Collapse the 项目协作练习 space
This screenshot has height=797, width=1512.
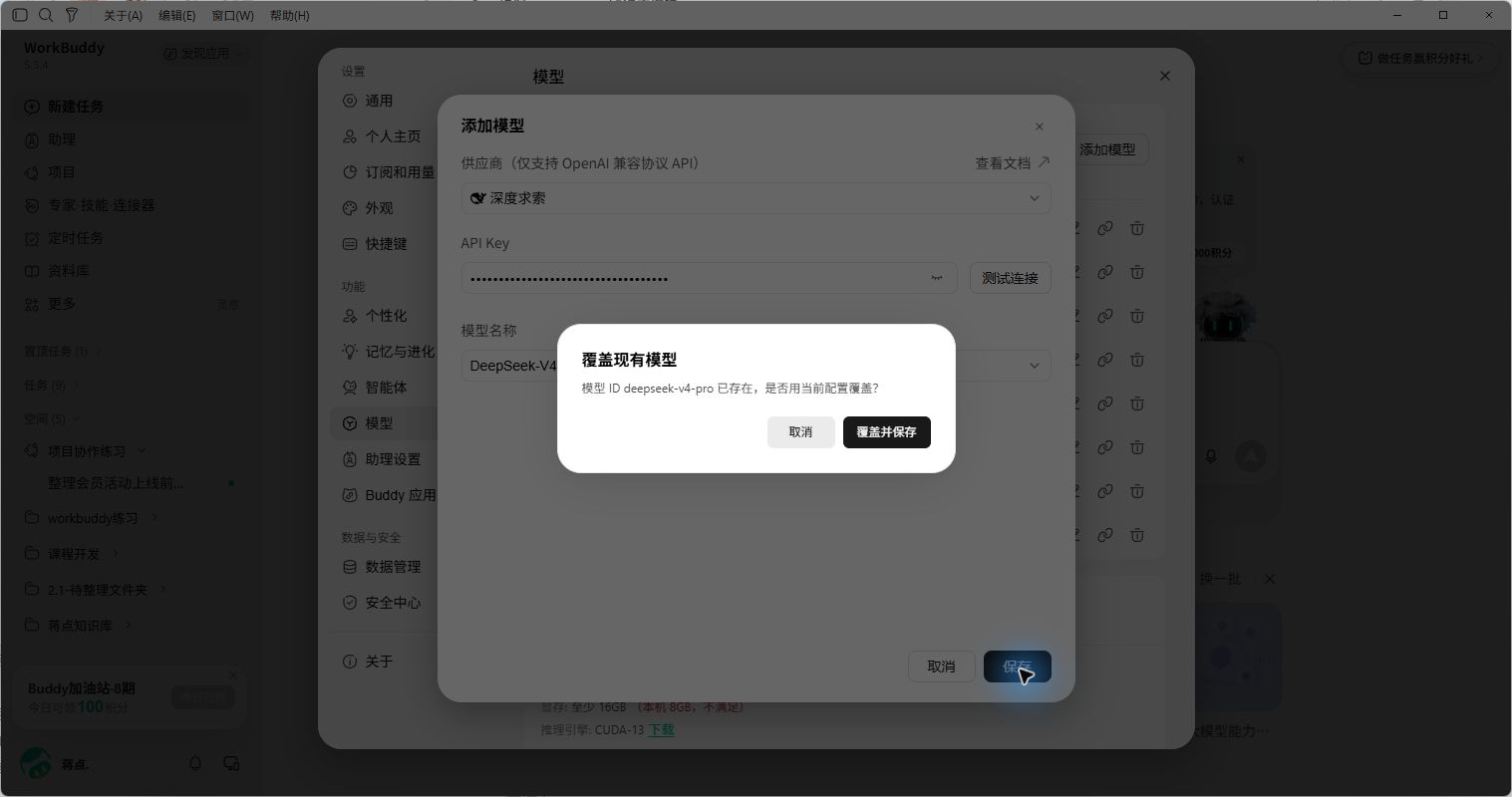[x=141, y=451]
